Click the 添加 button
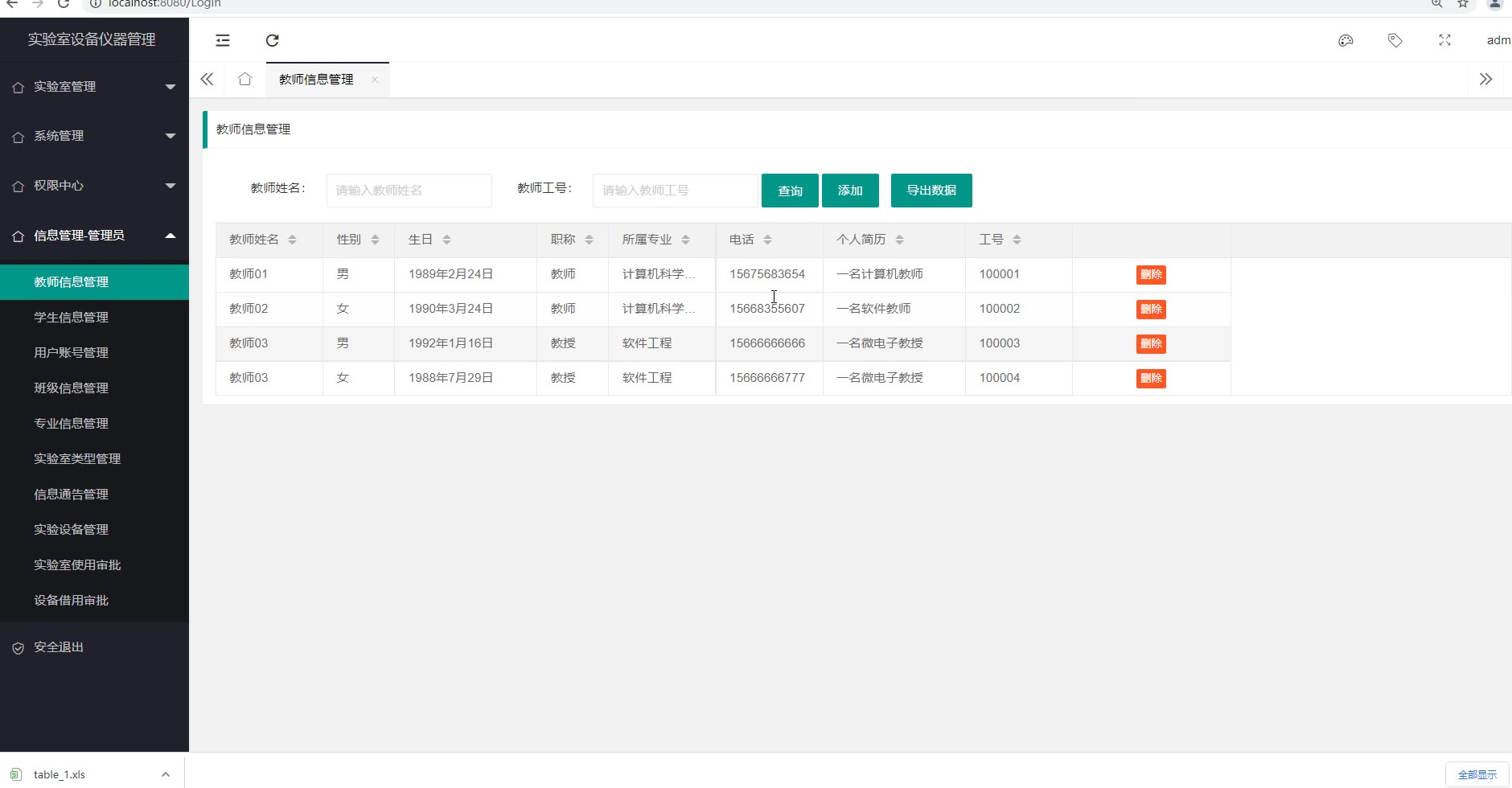 850,191
